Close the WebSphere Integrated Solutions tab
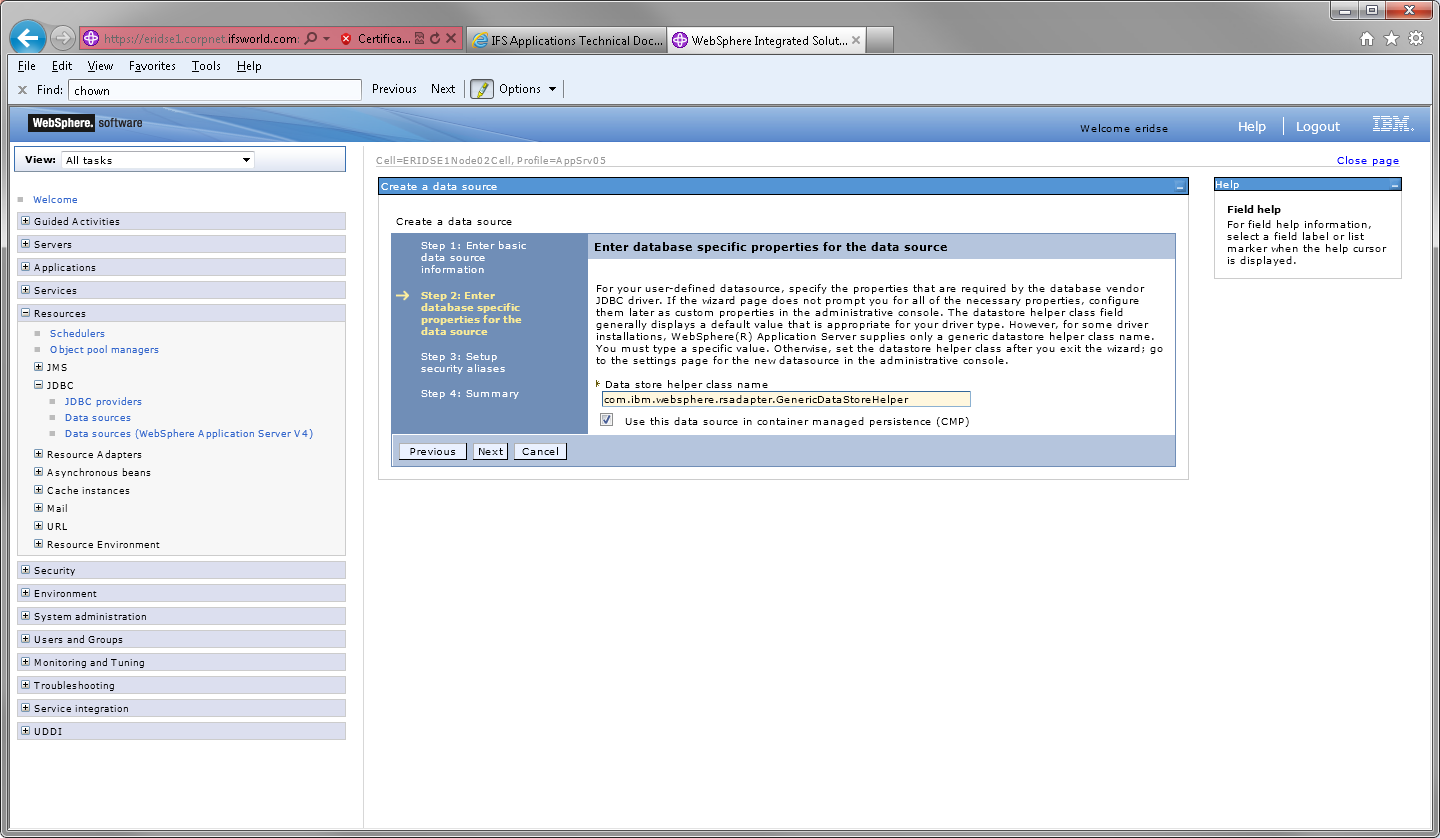The image size is (1440, 838). click(856, 40)
